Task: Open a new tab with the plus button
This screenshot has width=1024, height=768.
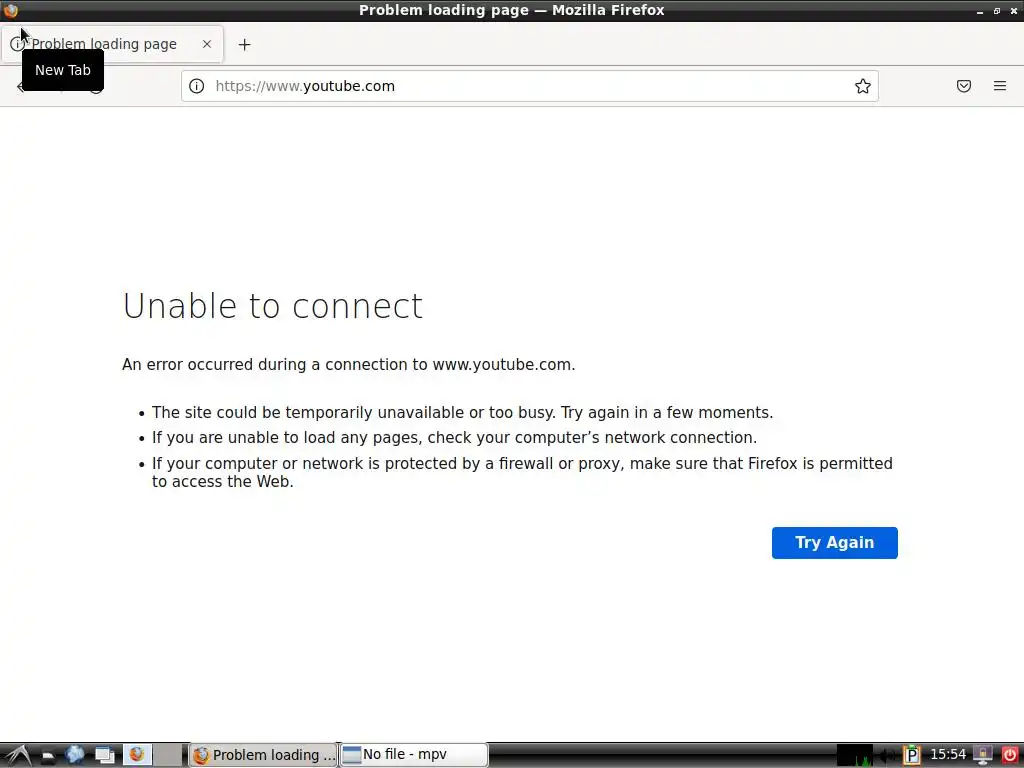Action: pos(244,44)
